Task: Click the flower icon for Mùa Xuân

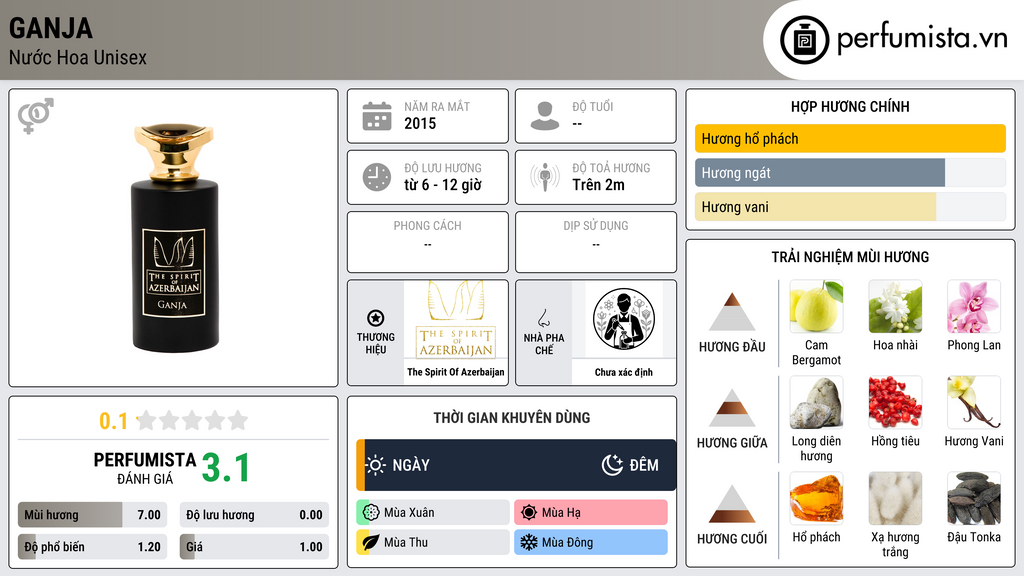Action: (371, 513)
